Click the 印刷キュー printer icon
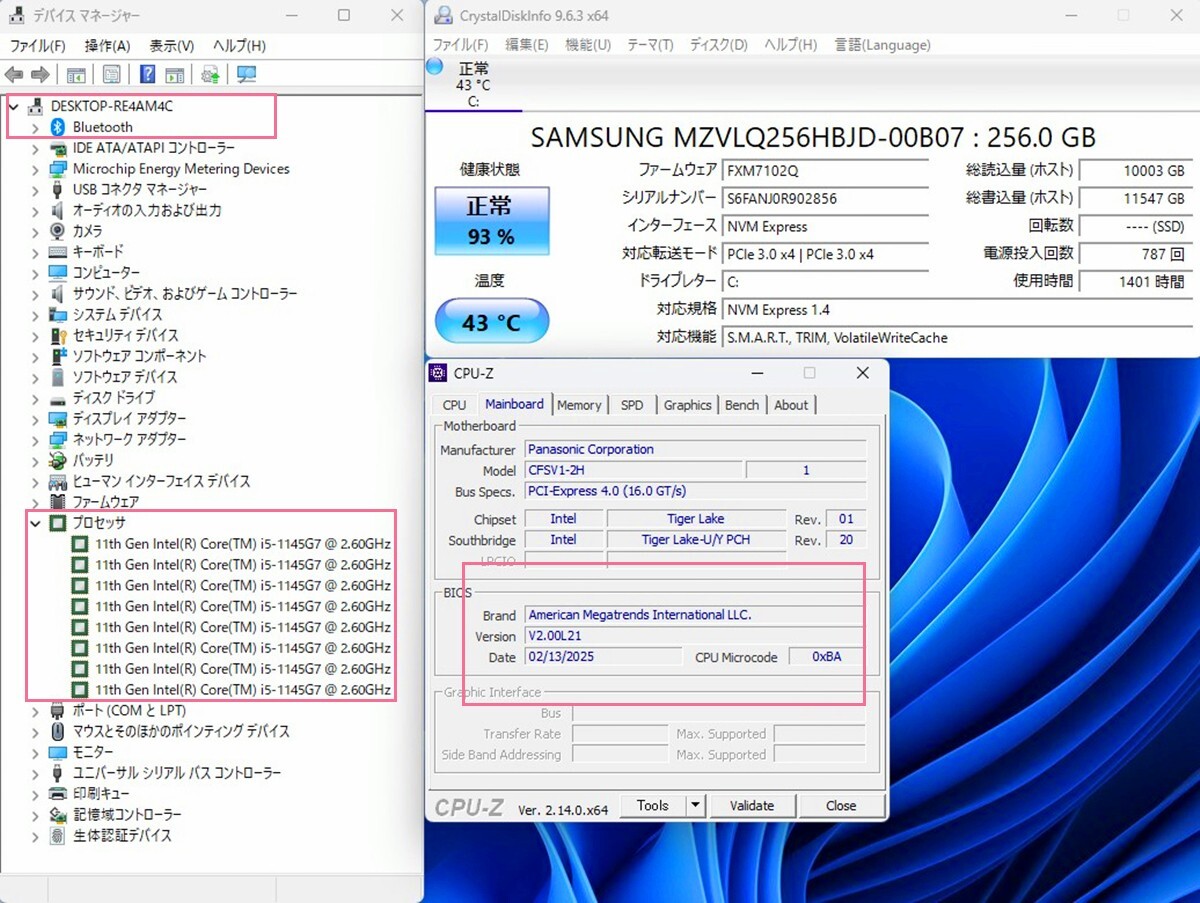 click(58, 794)
